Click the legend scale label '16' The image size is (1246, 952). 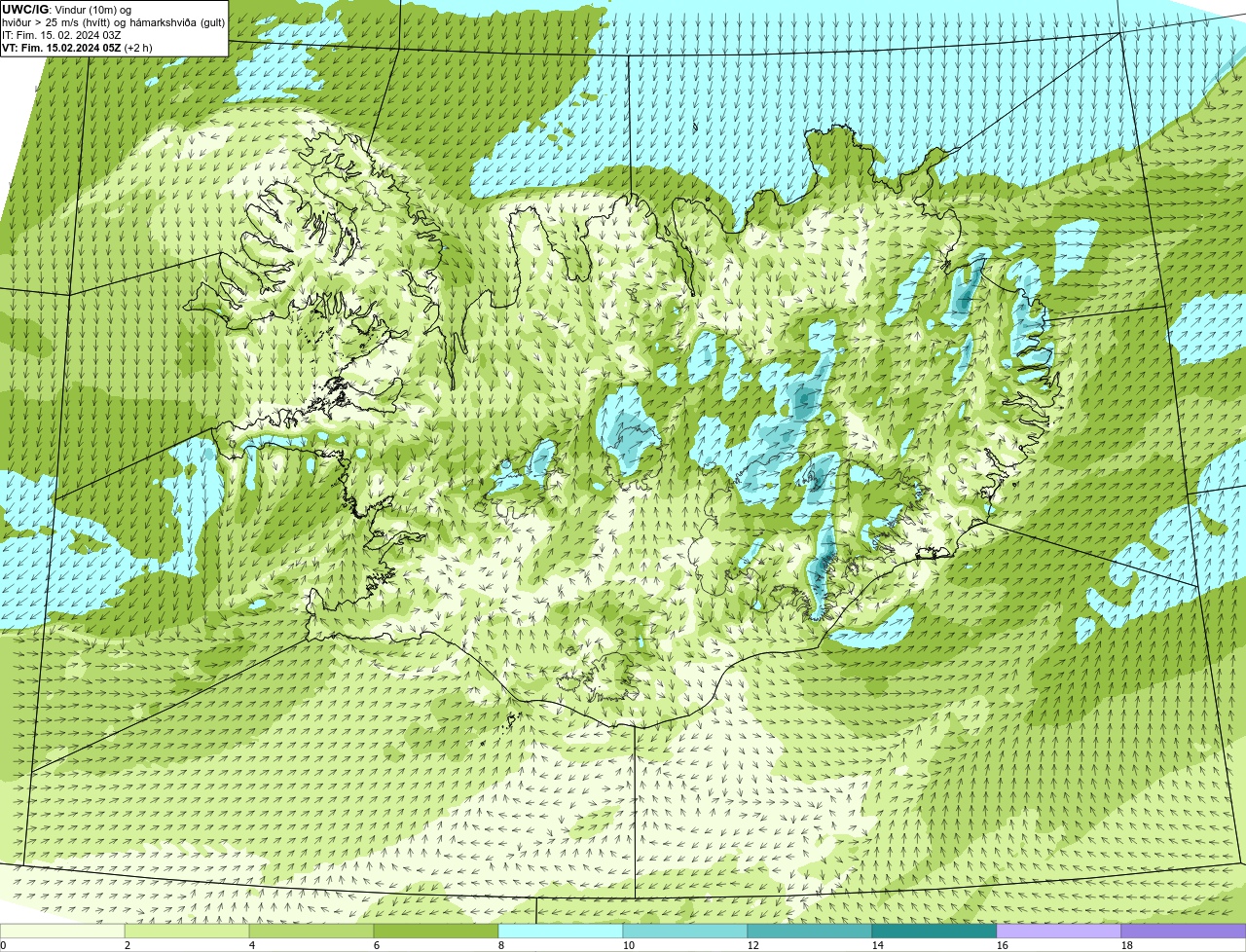click(1003, 945)
